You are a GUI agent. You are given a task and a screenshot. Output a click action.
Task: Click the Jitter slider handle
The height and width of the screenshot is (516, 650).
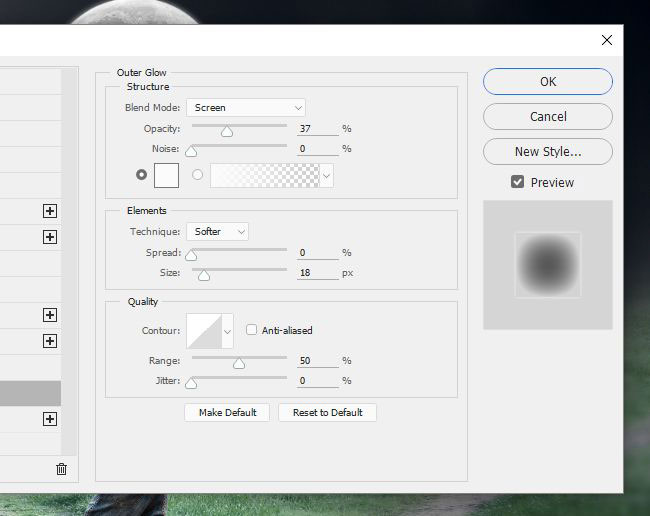(191, 383)
